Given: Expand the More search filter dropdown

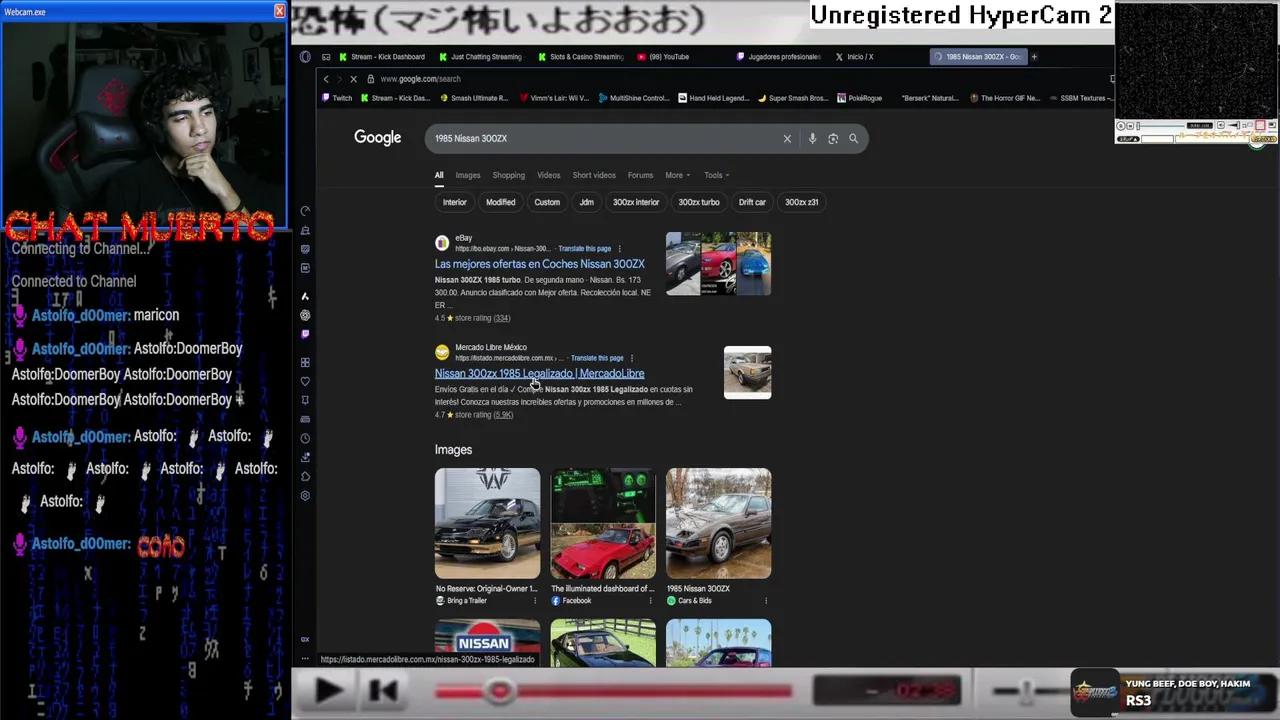Looking at the screenshot, I should (x=678, y=175).
